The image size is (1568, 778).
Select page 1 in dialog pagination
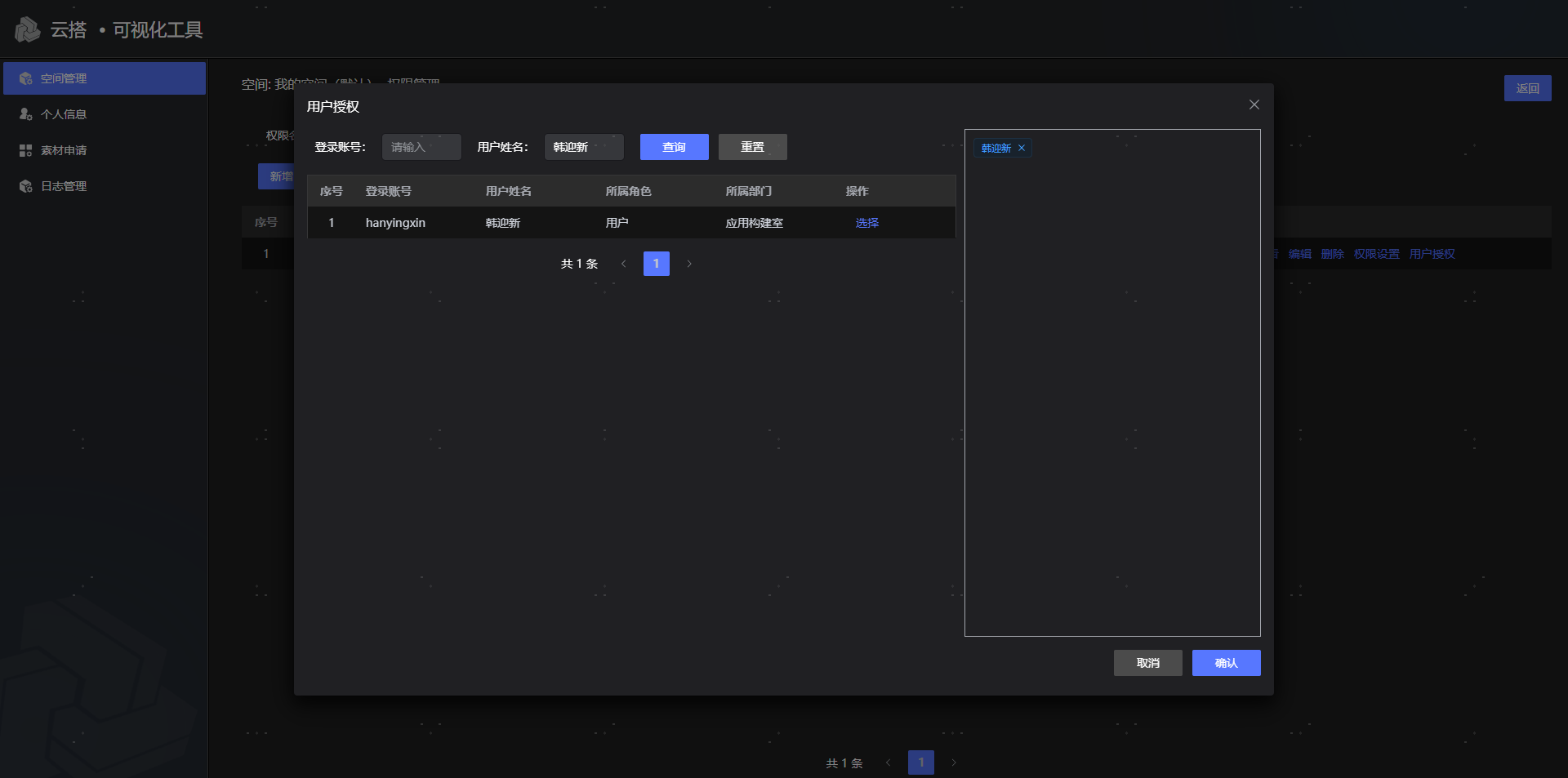coord(656,264)
